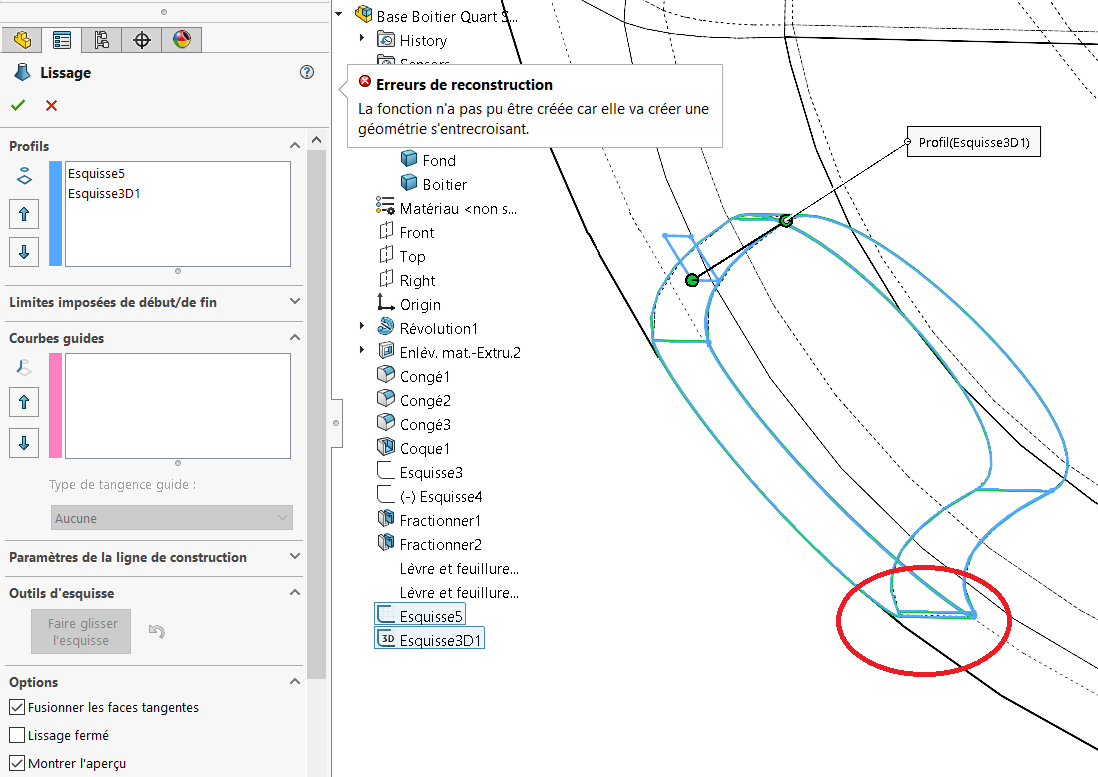
Task: Select Esquisse3D1 in the feature tree
Action: [430, 640]
